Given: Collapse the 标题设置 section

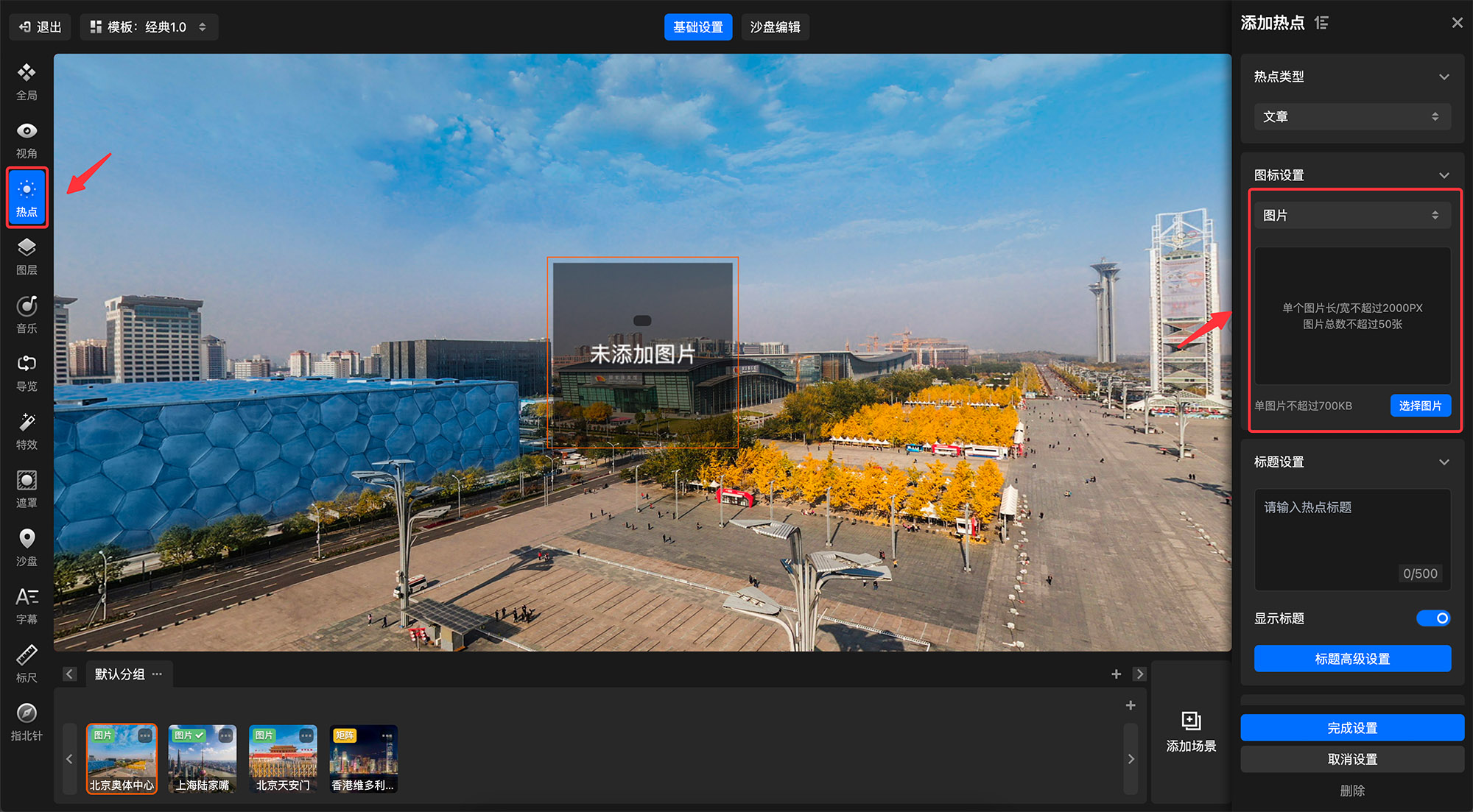Looking at the screenshot, I should pos(1444,462).
